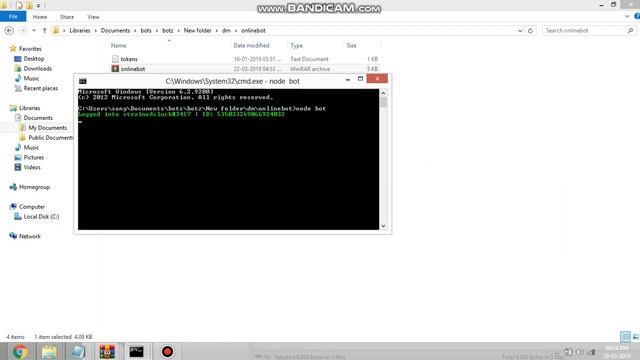This screenshot has height=360, width=640.
Task: Open the Videos library
Action: pyautogui.click(x=32, y=167)
